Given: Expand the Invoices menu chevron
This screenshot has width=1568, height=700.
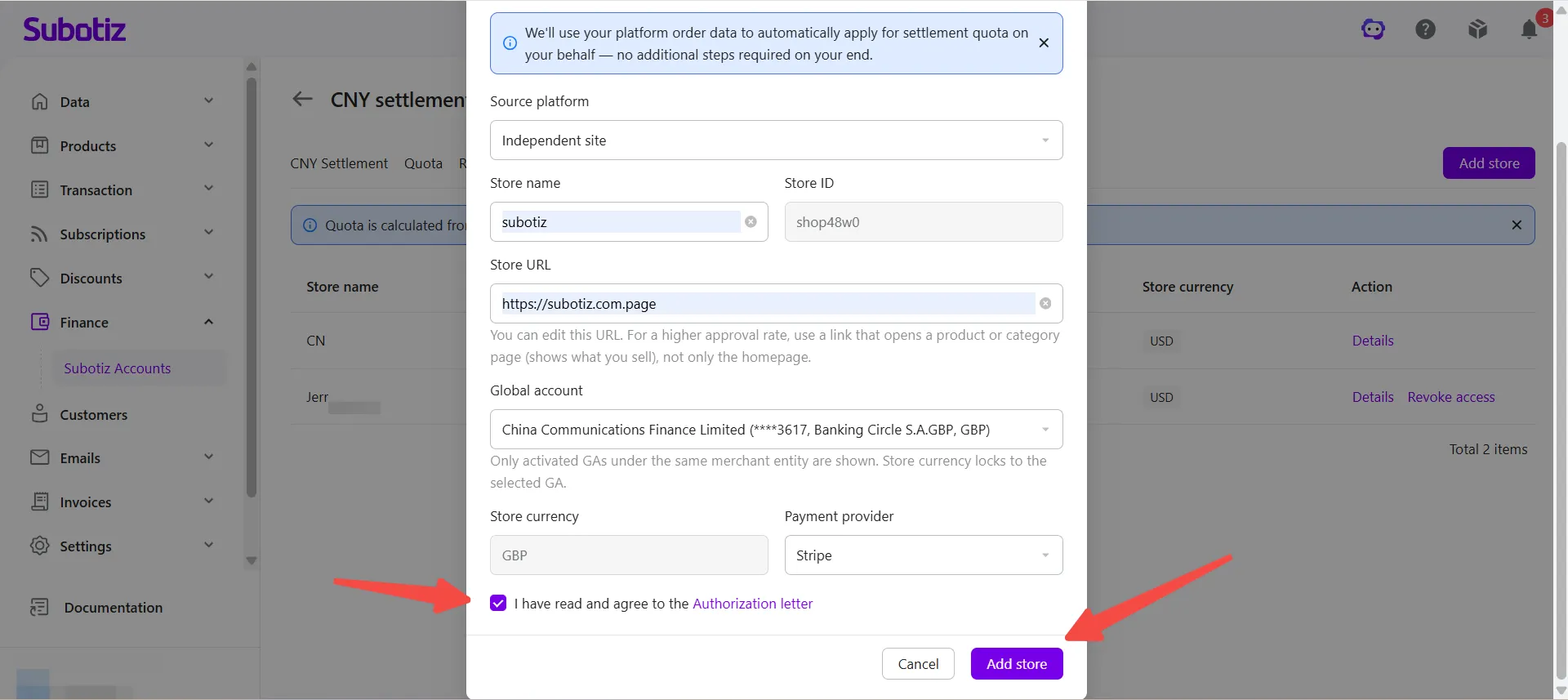Looking at the screenshot, I should 208,501.
